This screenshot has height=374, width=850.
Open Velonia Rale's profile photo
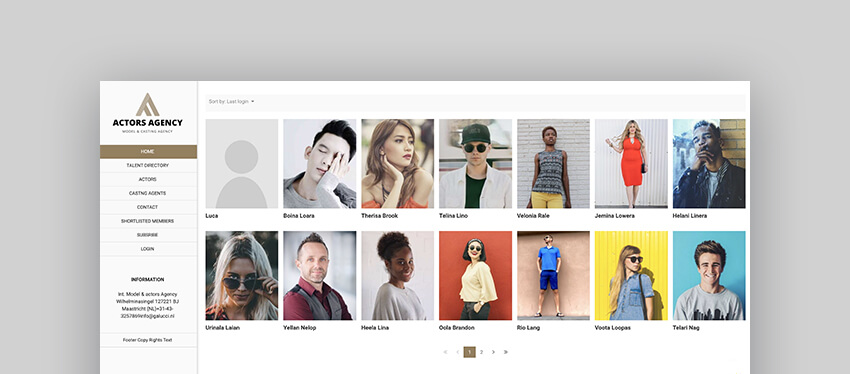553,164
